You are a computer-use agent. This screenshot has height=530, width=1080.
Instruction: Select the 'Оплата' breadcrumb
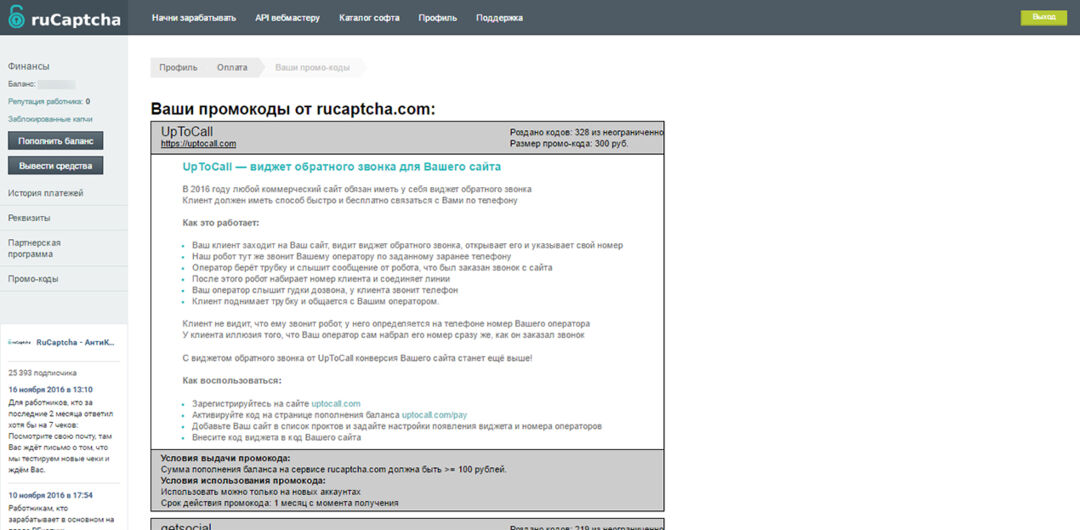[x=232, y=68]
